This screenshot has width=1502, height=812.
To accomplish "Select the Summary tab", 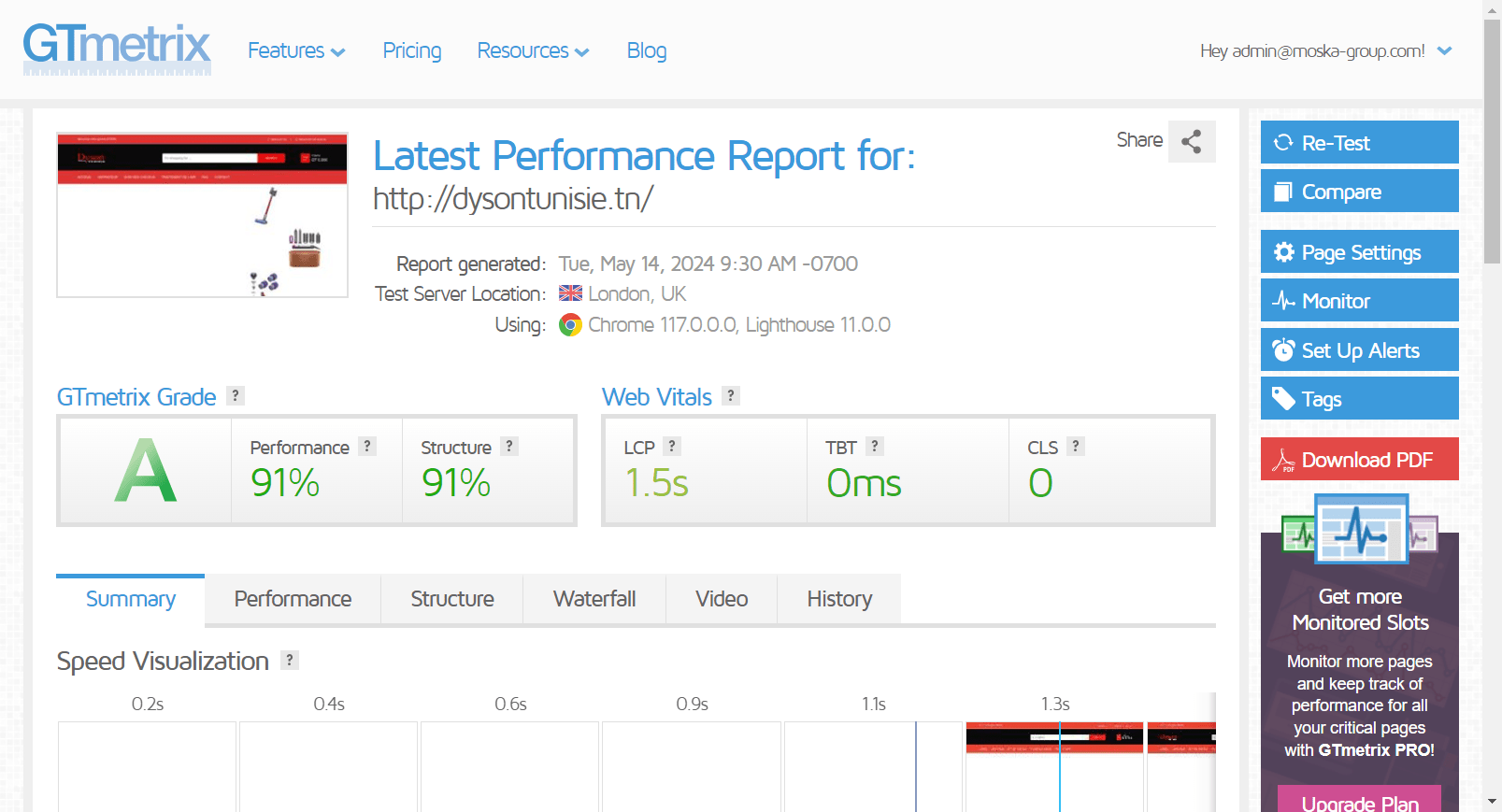I will [x=131, y=599].
